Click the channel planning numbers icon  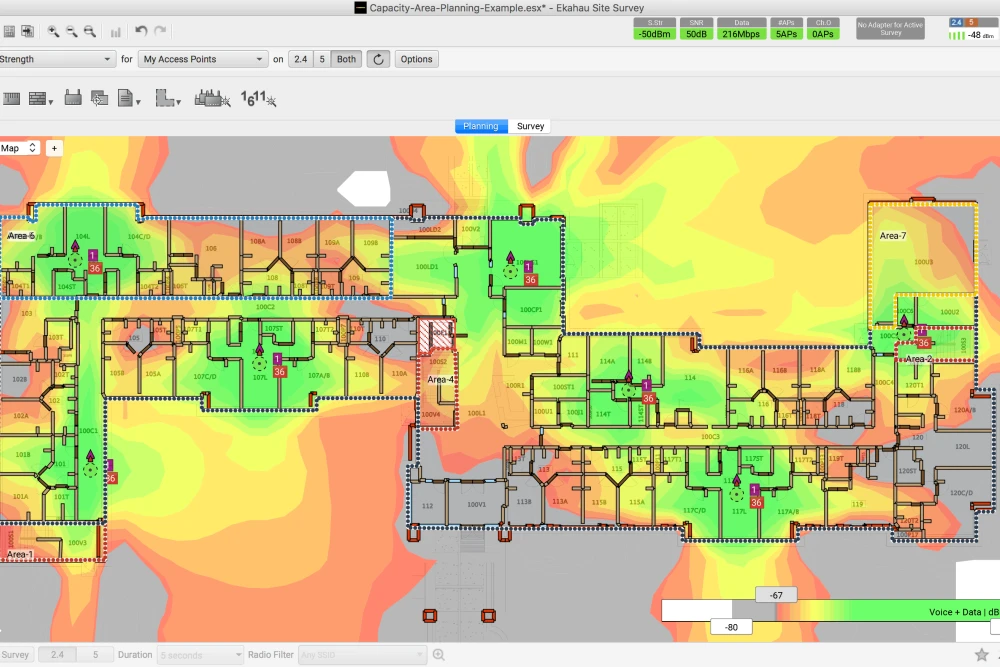[258, 99]
